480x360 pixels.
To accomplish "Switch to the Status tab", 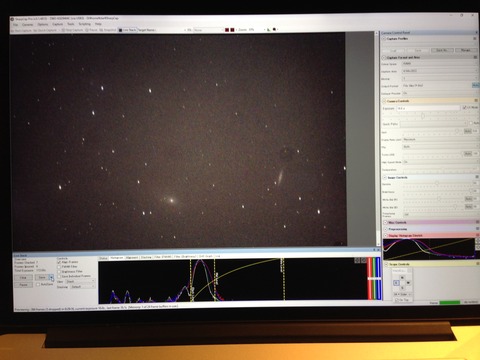I will pos(103,258).
